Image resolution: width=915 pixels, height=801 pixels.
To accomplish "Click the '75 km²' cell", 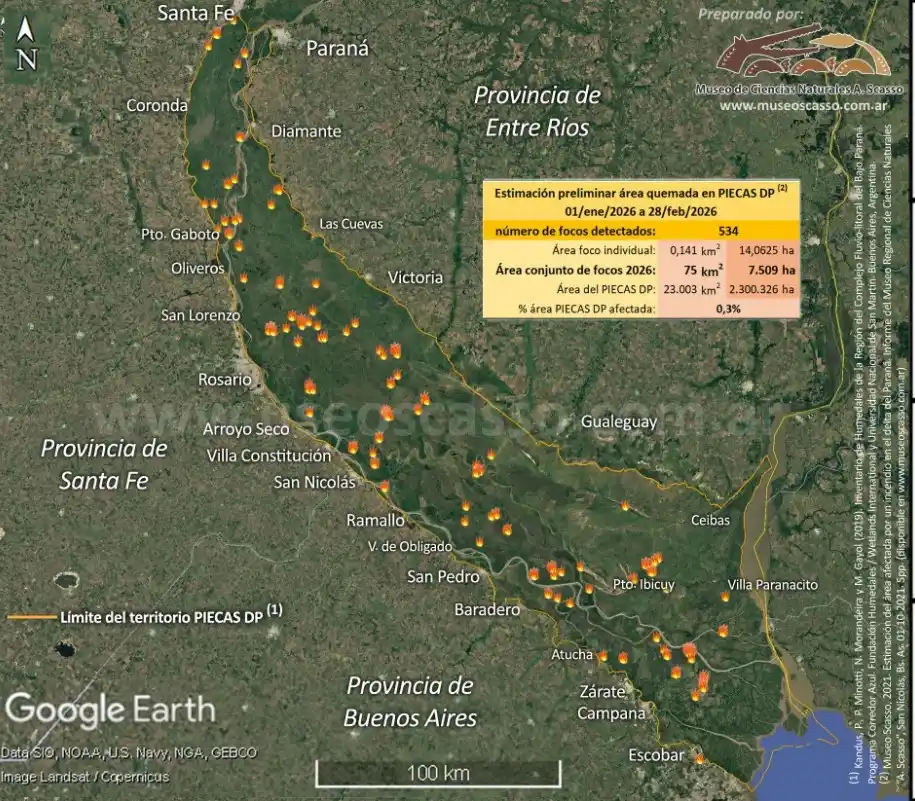I will click(703, 270).
